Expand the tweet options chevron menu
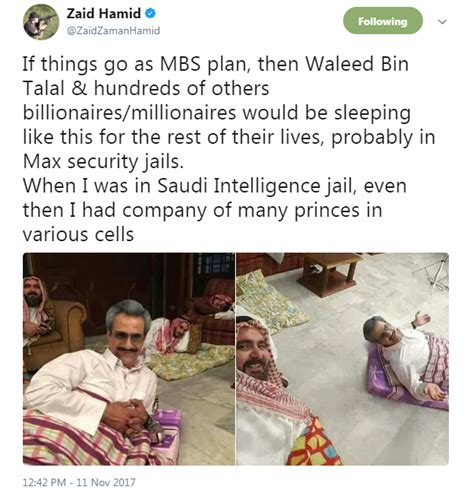Screen dimensions: 474x493 (442, 22)
